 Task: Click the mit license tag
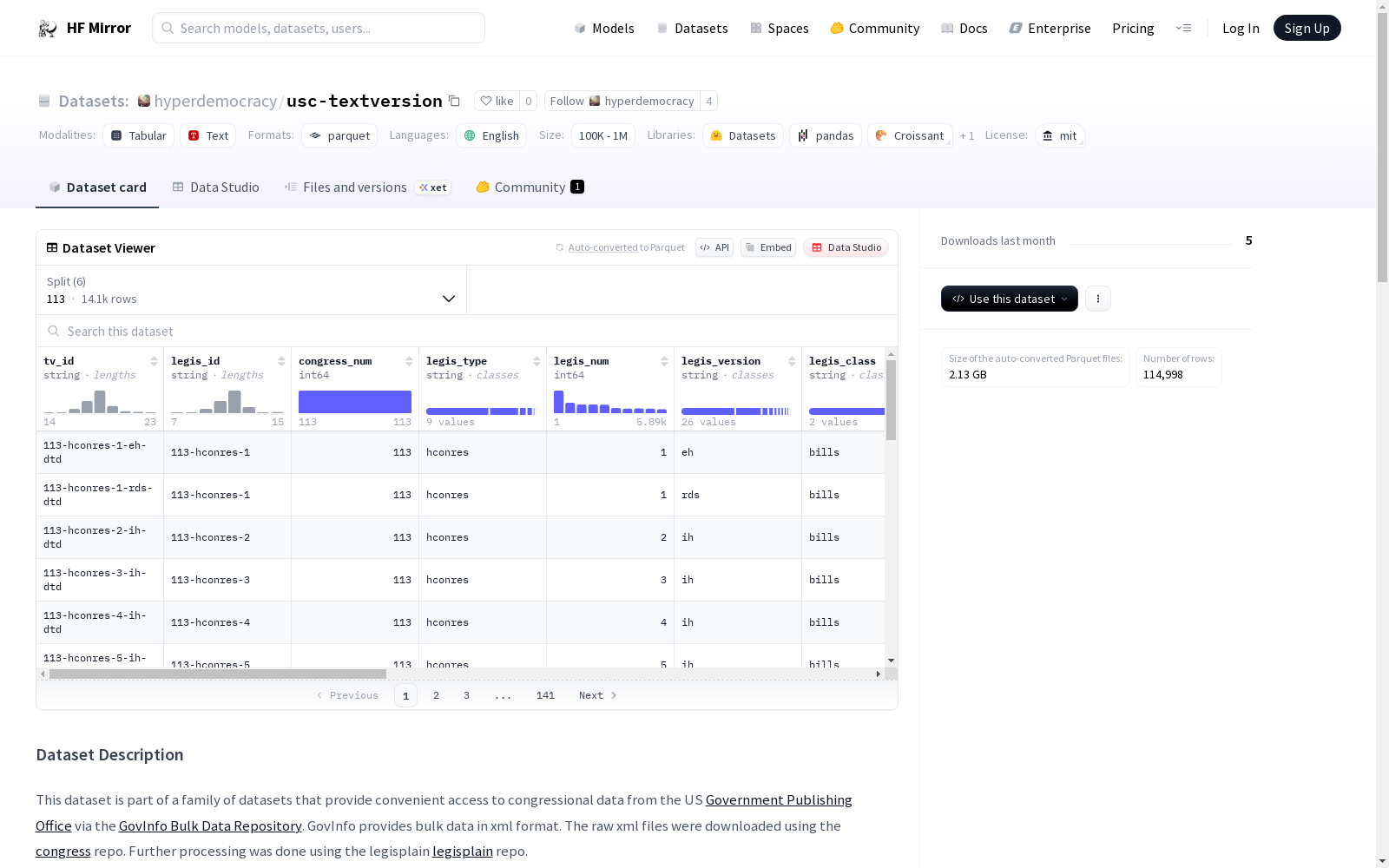(1060, 135)
